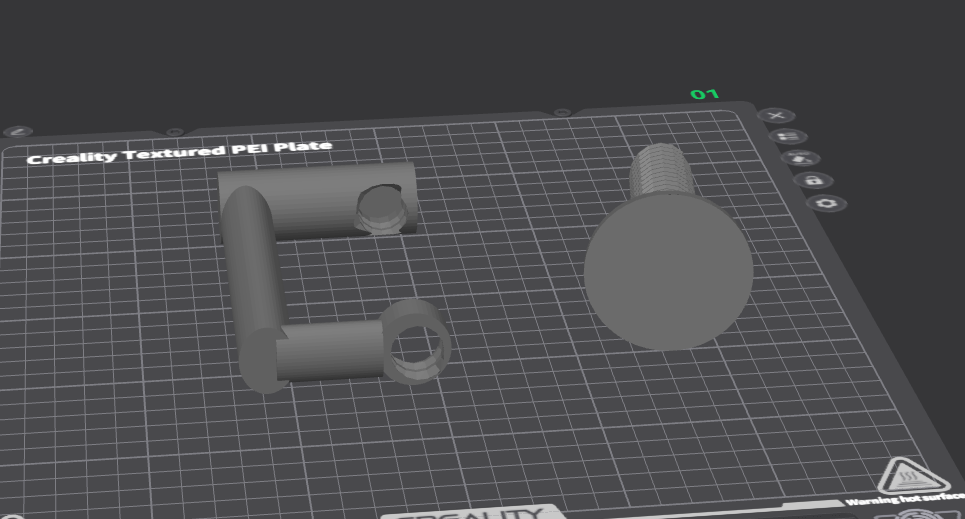Click the dark background above the plate
Image resolution: width=965 pixels, height=519 pixels.
click(x=431, y=49)
